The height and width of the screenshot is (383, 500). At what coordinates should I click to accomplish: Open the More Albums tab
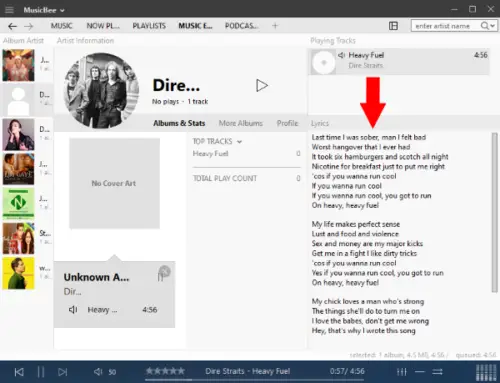point(241,123)
